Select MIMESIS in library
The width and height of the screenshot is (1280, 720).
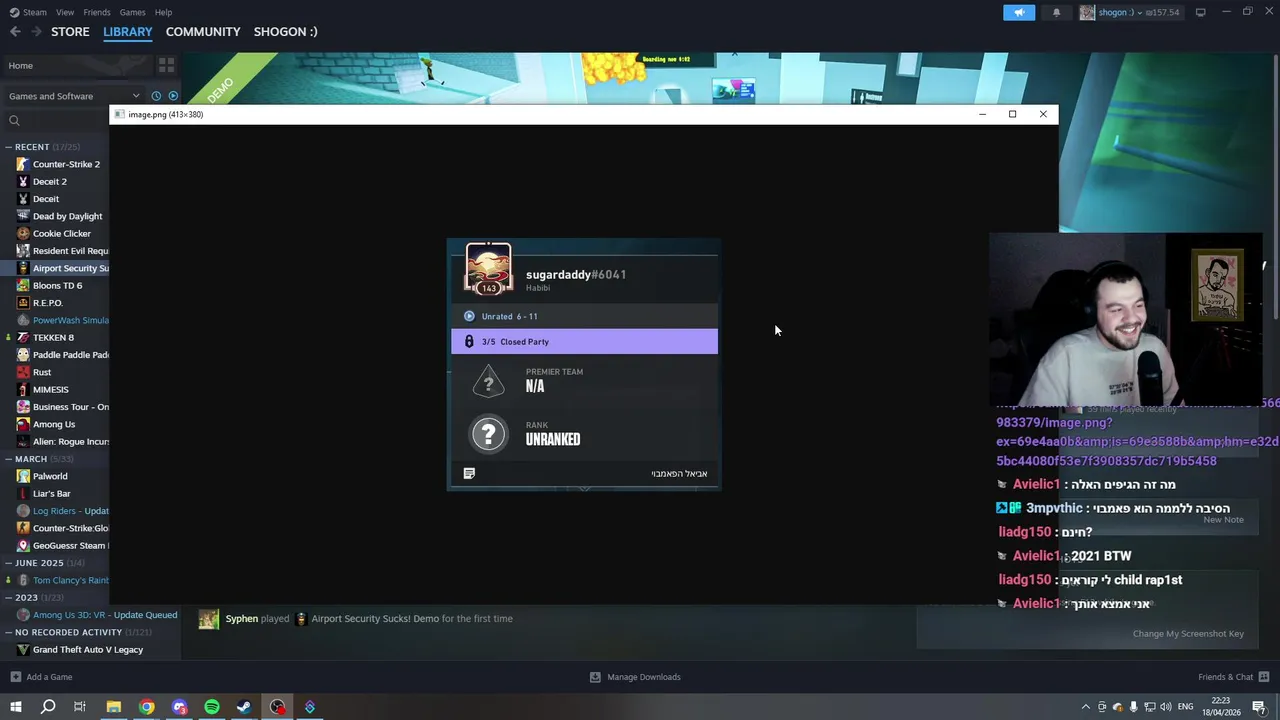click(x=43, y=389)
